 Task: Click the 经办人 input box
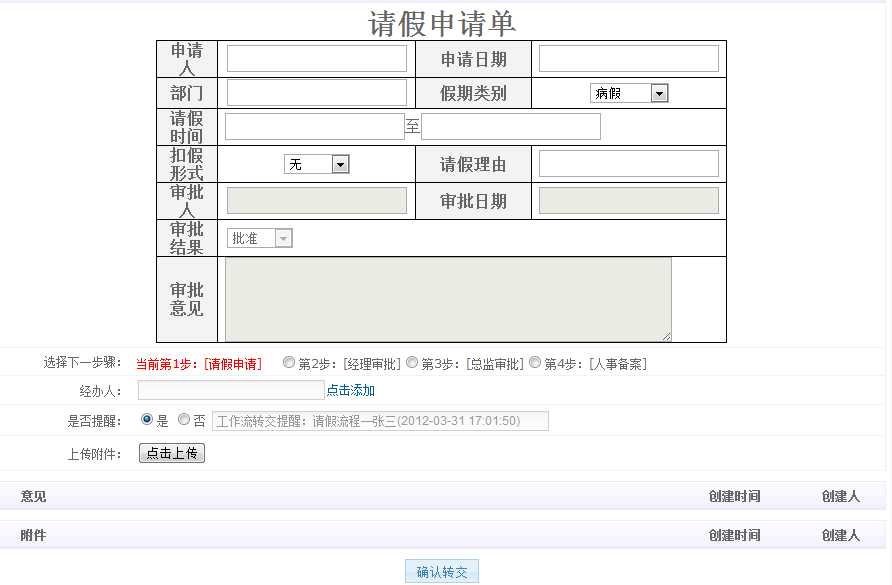coord(230,390)
